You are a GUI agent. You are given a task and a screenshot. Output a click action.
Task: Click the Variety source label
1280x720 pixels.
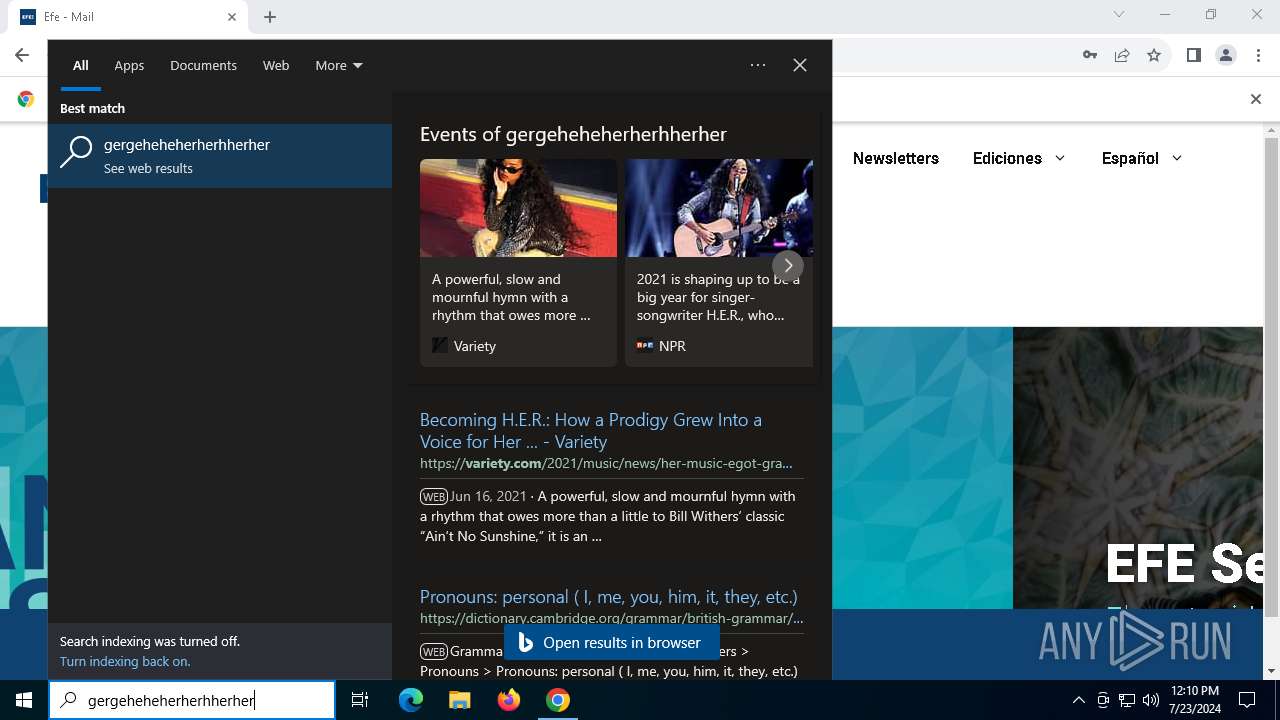point(475,346)
